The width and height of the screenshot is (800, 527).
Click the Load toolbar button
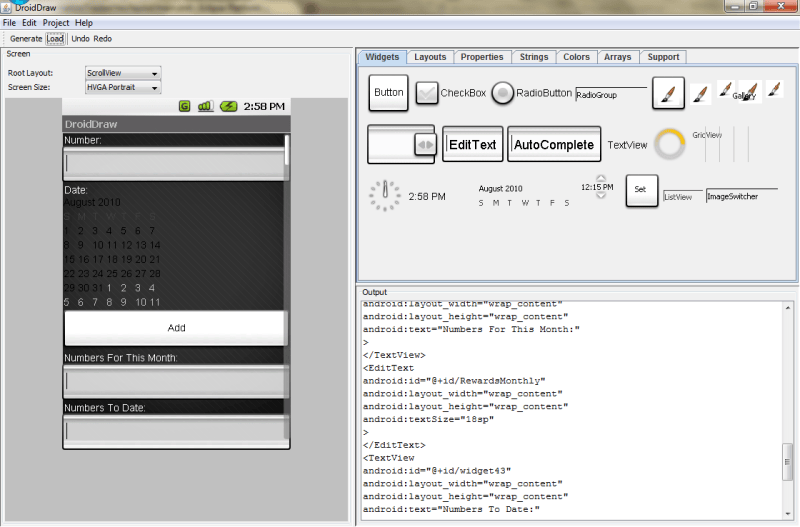(x=55, y=39)
